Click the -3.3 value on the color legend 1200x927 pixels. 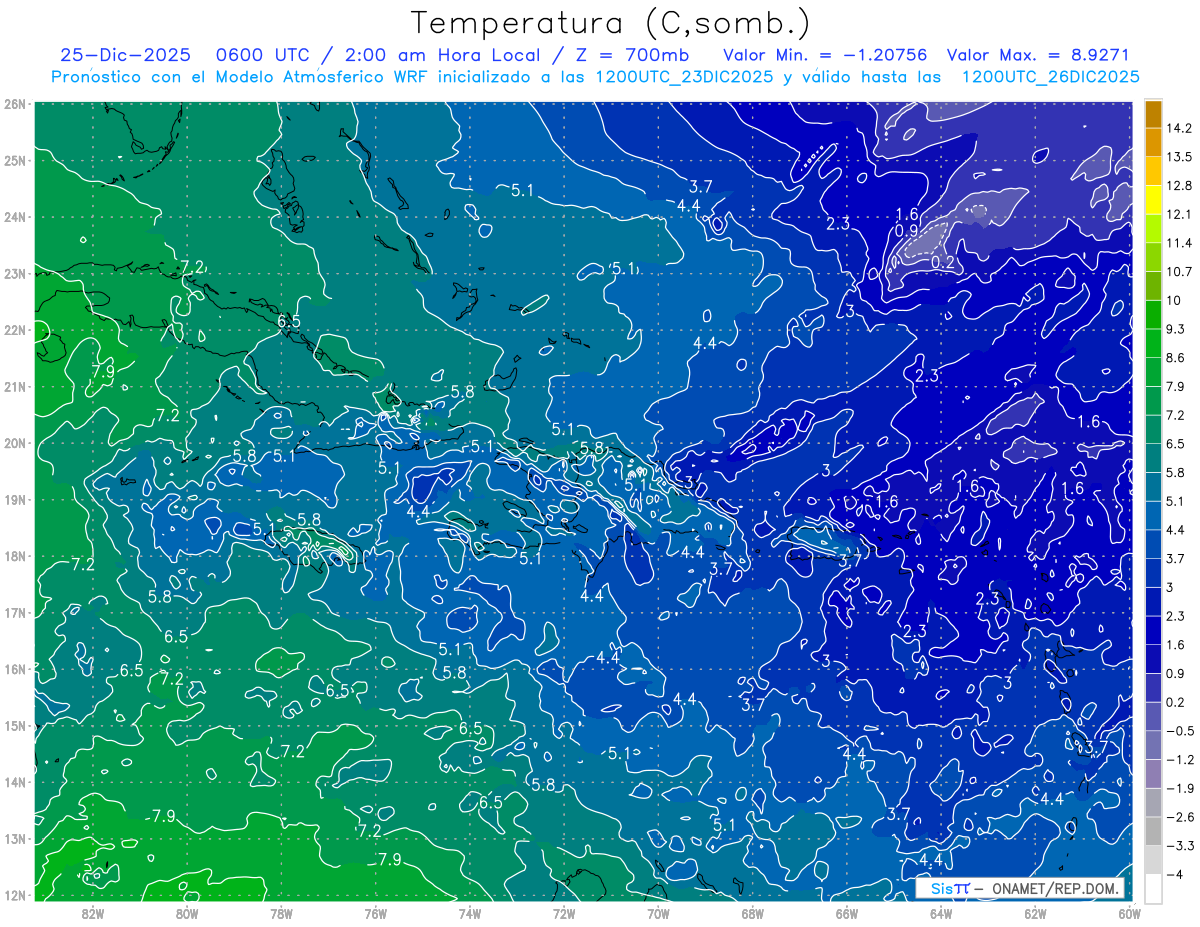(1180, 846)
